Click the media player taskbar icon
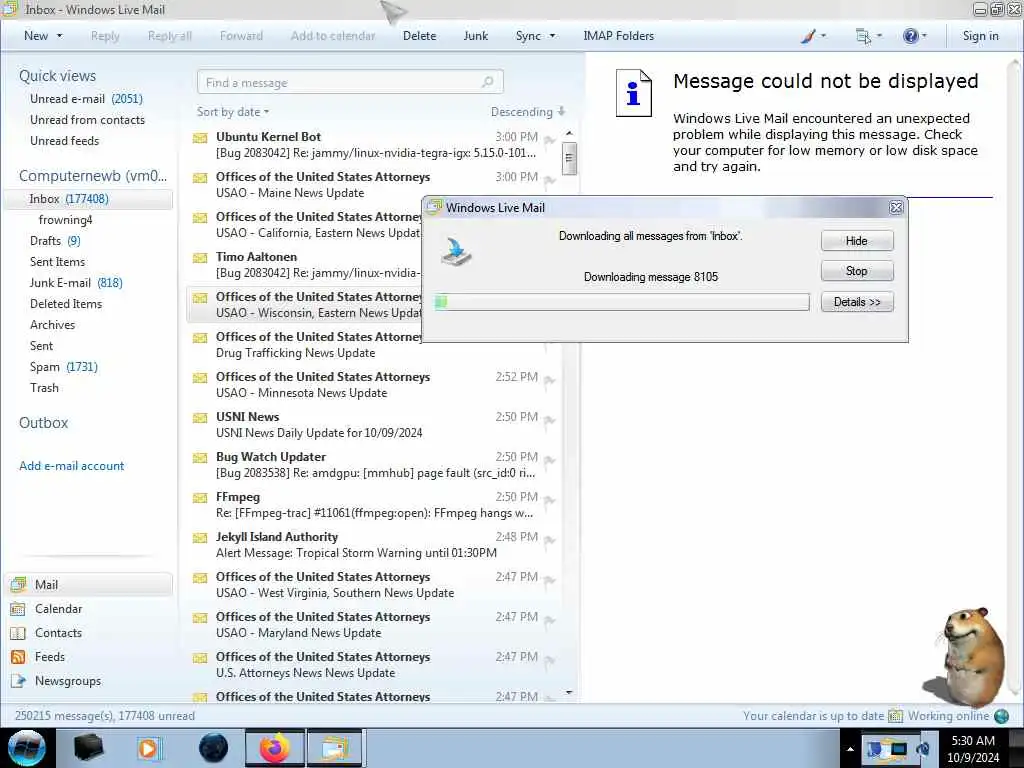The image size is (1024, 768). pyautogui.click(x=149, y=748)
